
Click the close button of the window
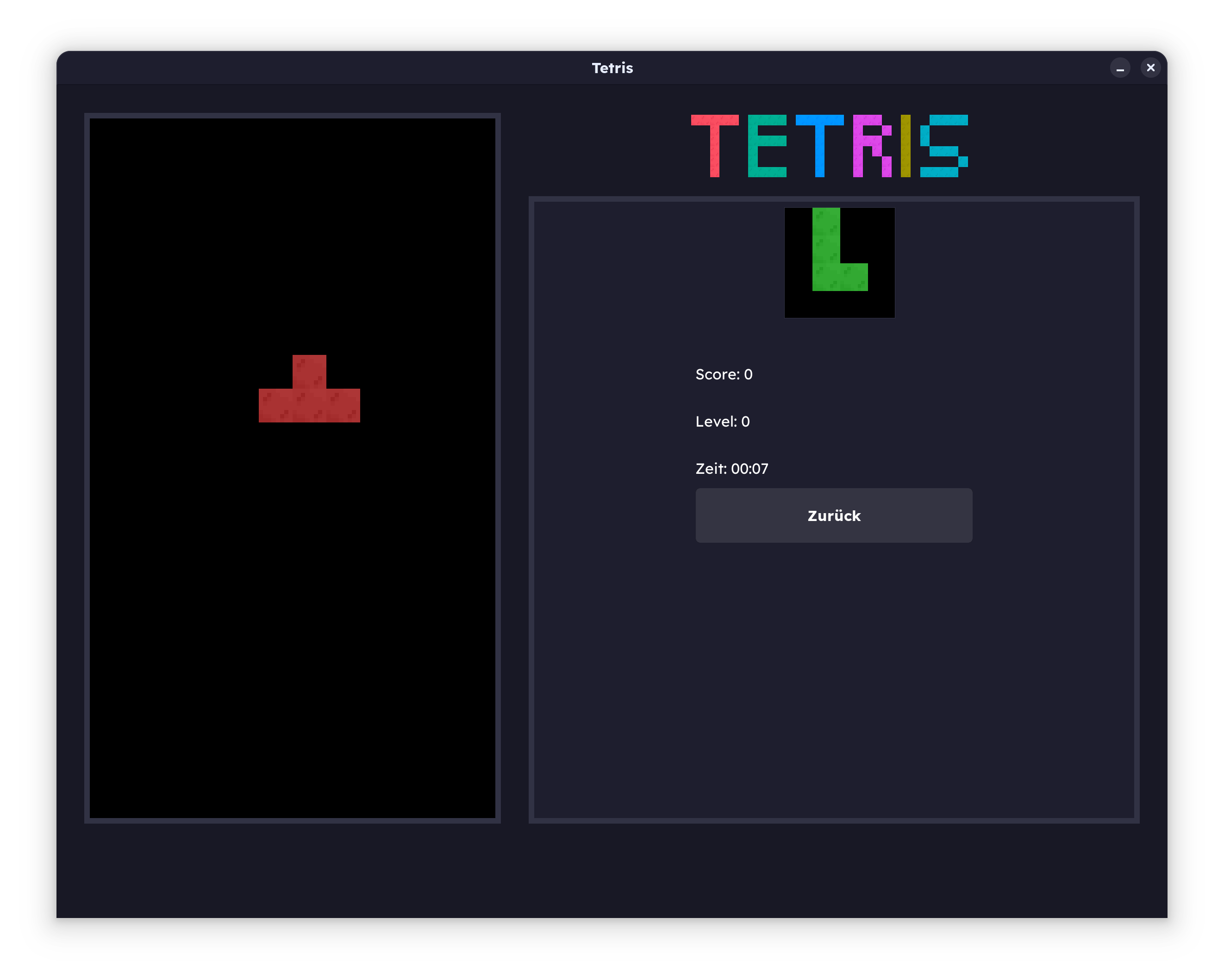1150,68
